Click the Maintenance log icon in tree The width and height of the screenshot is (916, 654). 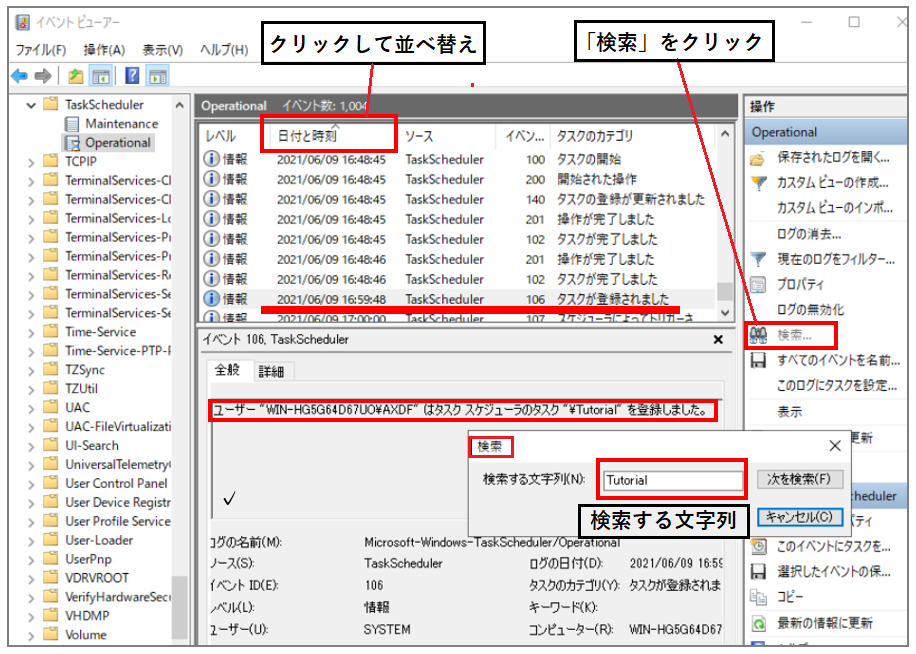click(x=72, y=124)
